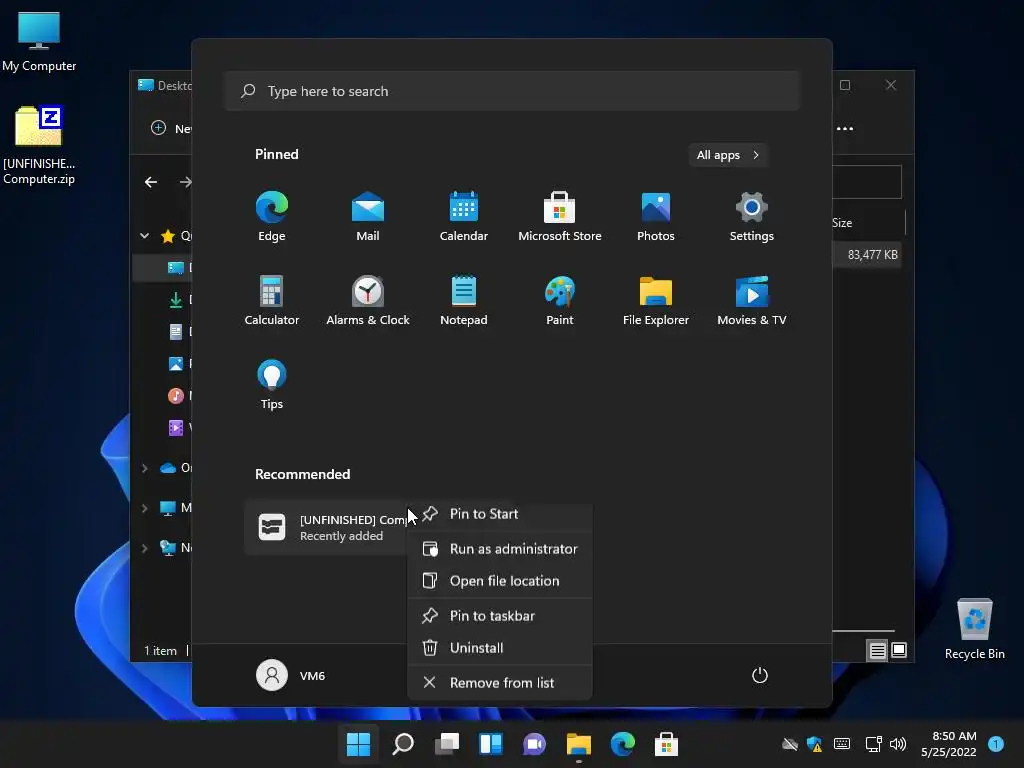
Task: Select the Recycle Bin desktop icon
Action: (974, 629)
